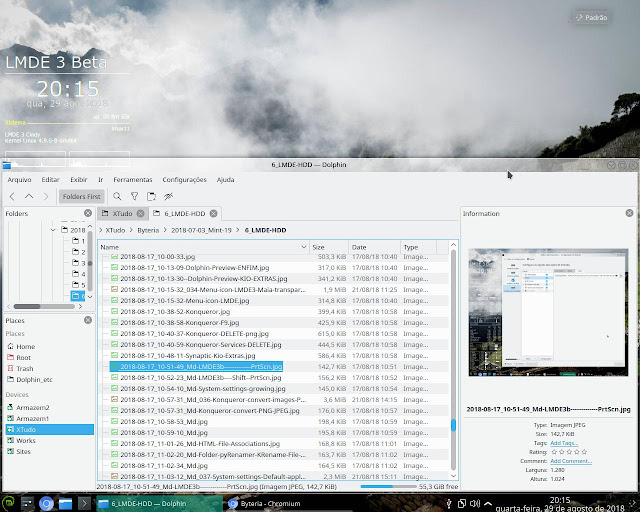
Task: Open the volume control in the system tray
Action: click(x=475, y=503)
